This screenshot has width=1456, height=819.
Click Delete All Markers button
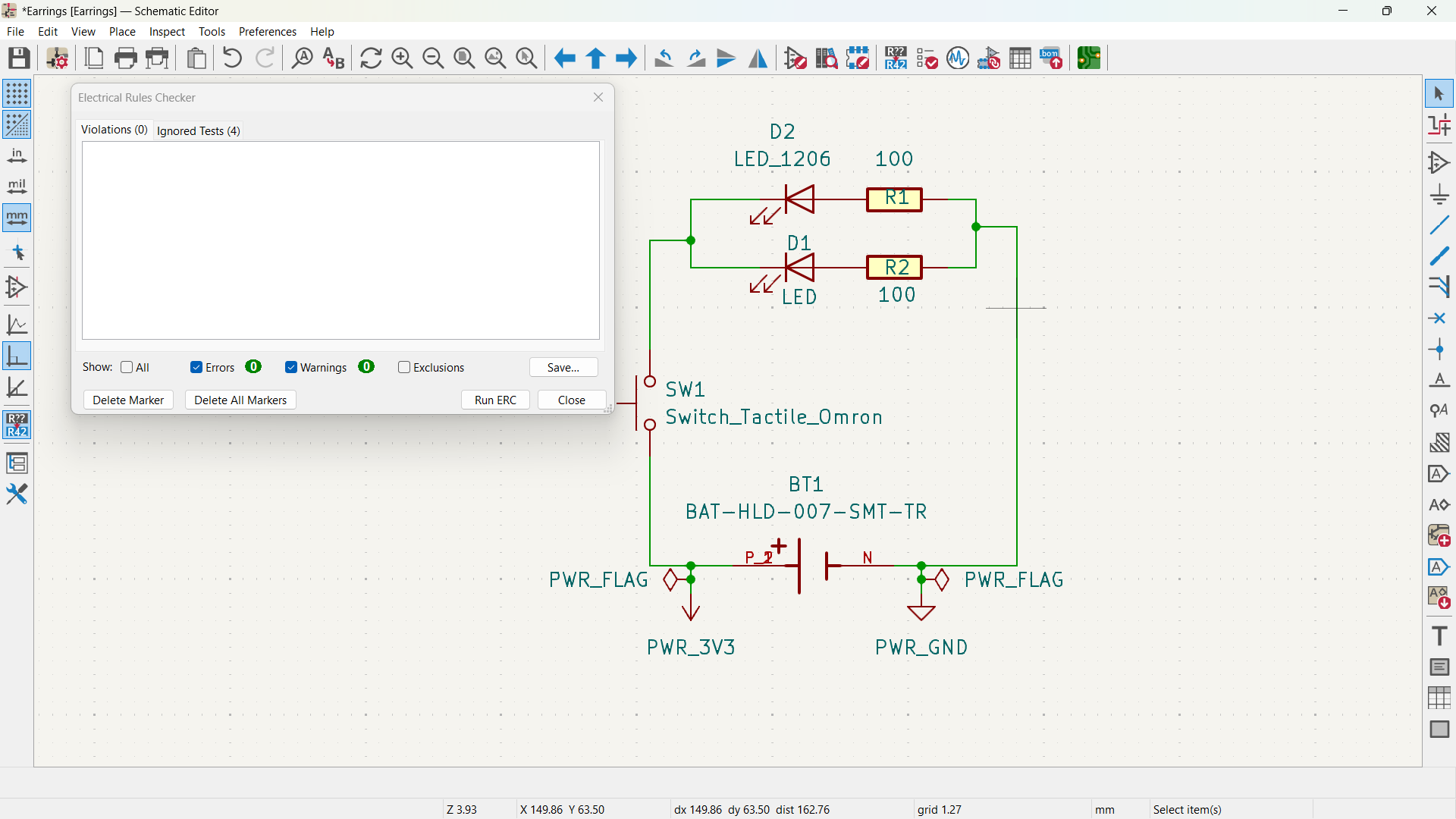(240, 400)
